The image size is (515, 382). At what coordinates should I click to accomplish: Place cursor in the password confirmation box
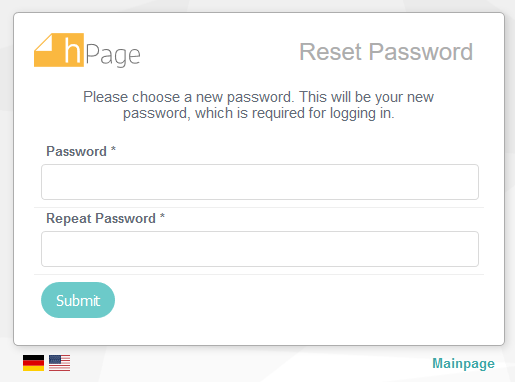tap(260, 249)
